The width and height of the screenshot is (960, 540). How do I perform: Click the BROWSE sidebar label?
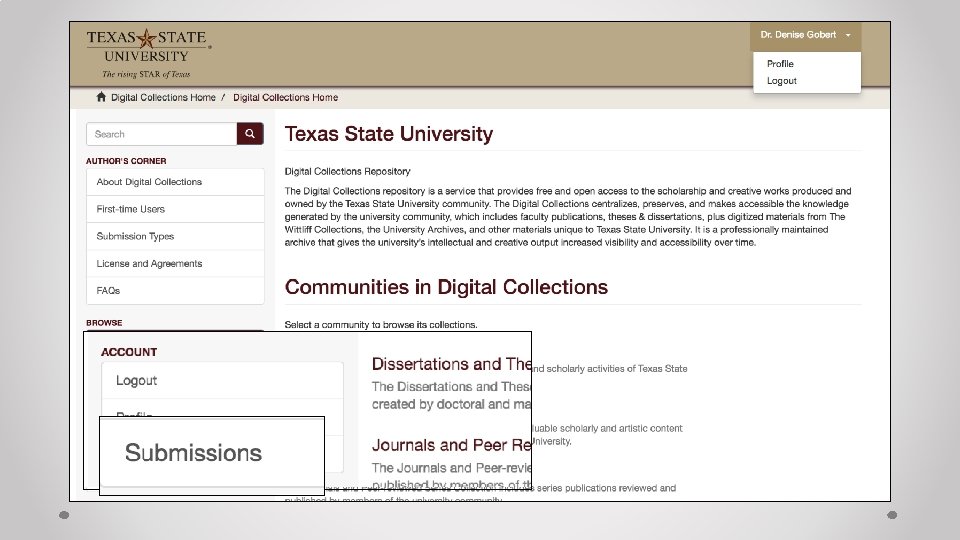point(104,323)
